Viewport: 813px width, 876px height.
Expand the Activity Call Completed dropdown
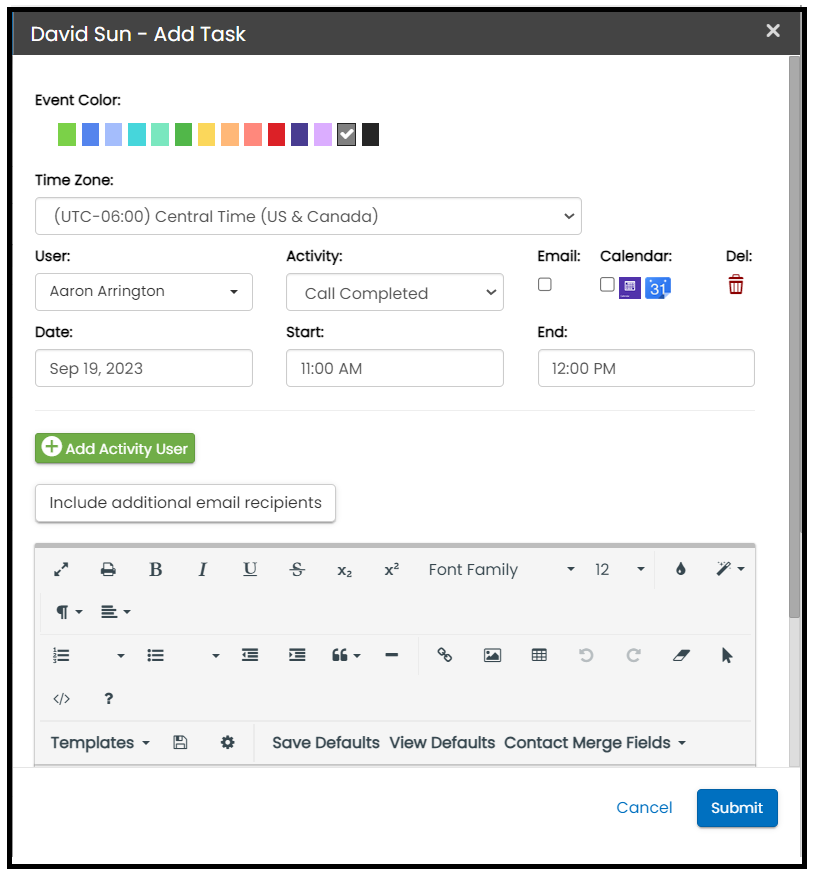coord(394,293)
